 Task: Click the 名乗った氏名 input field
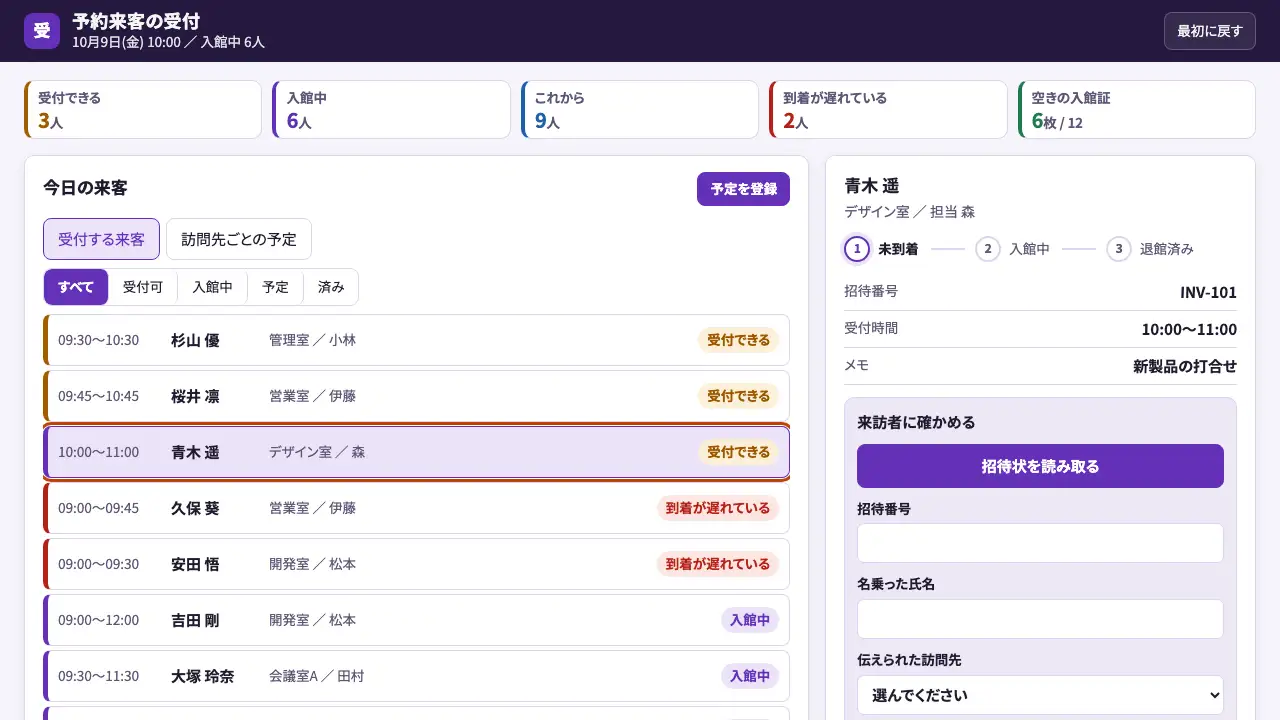coord(1040,619)
